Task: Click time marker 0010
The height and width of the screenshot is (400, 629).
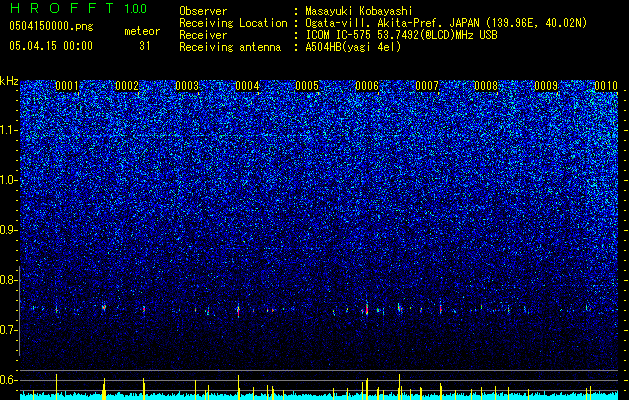Action: click(x=606, y=86)
